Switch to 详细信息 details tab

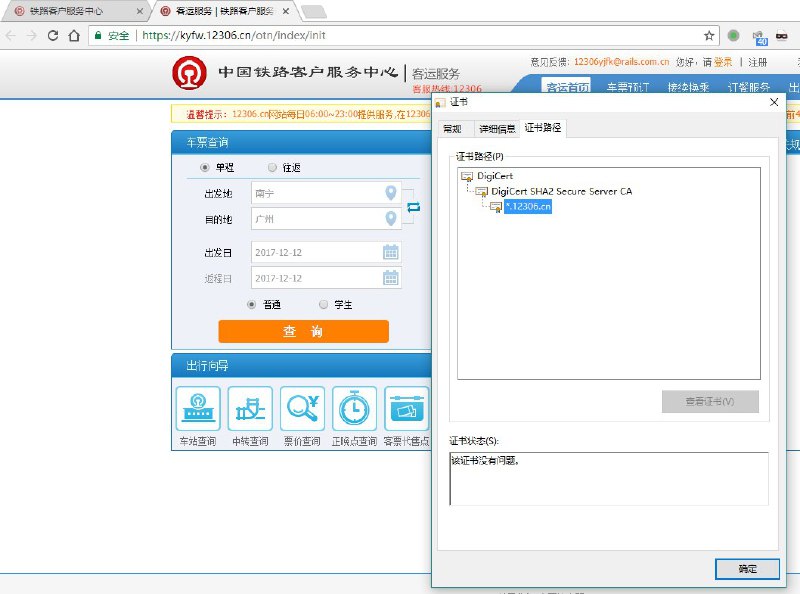click(497, 129)
